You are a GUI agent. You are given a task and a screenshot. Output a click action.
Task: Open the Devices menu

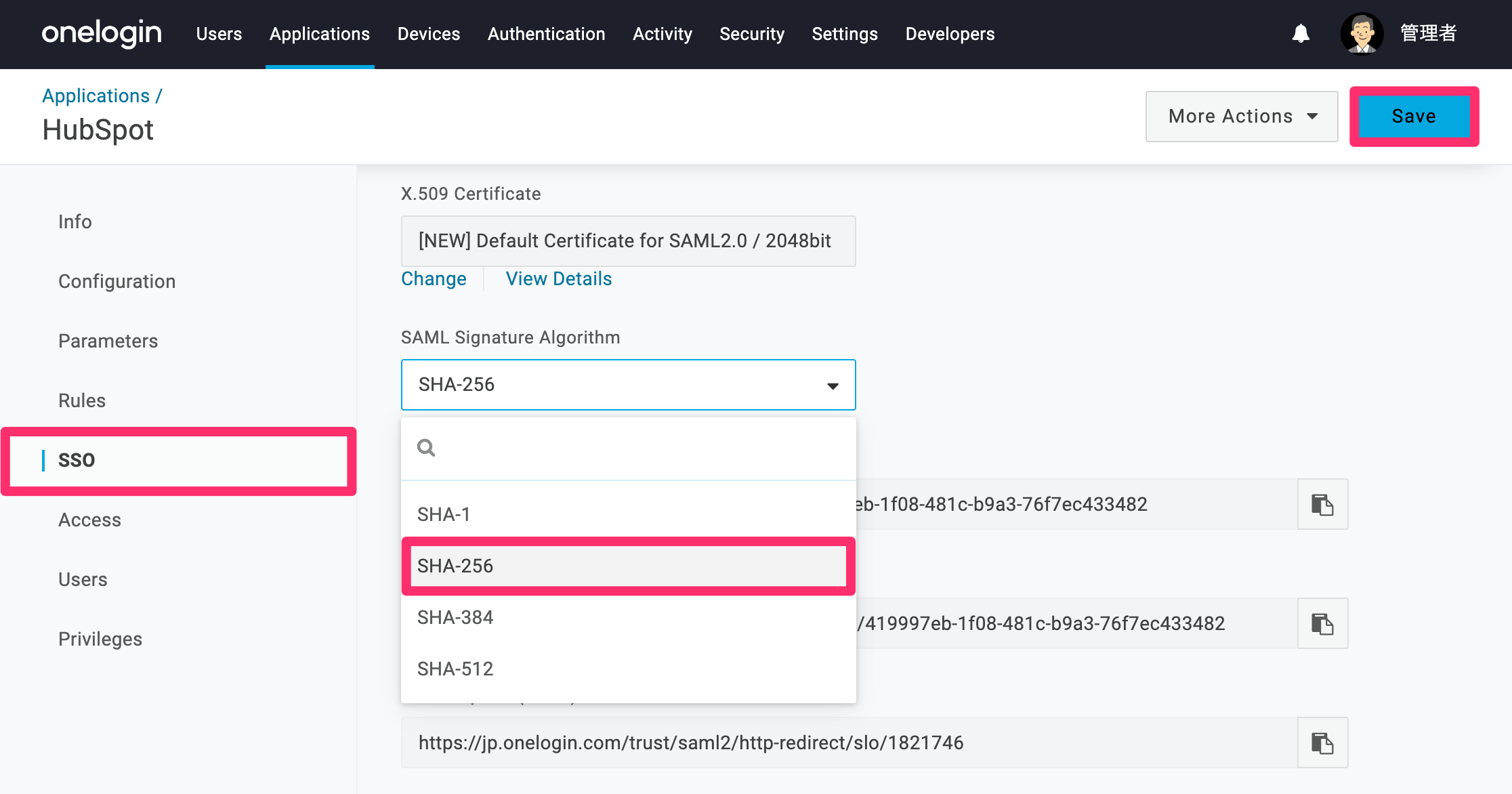point(429,34)
